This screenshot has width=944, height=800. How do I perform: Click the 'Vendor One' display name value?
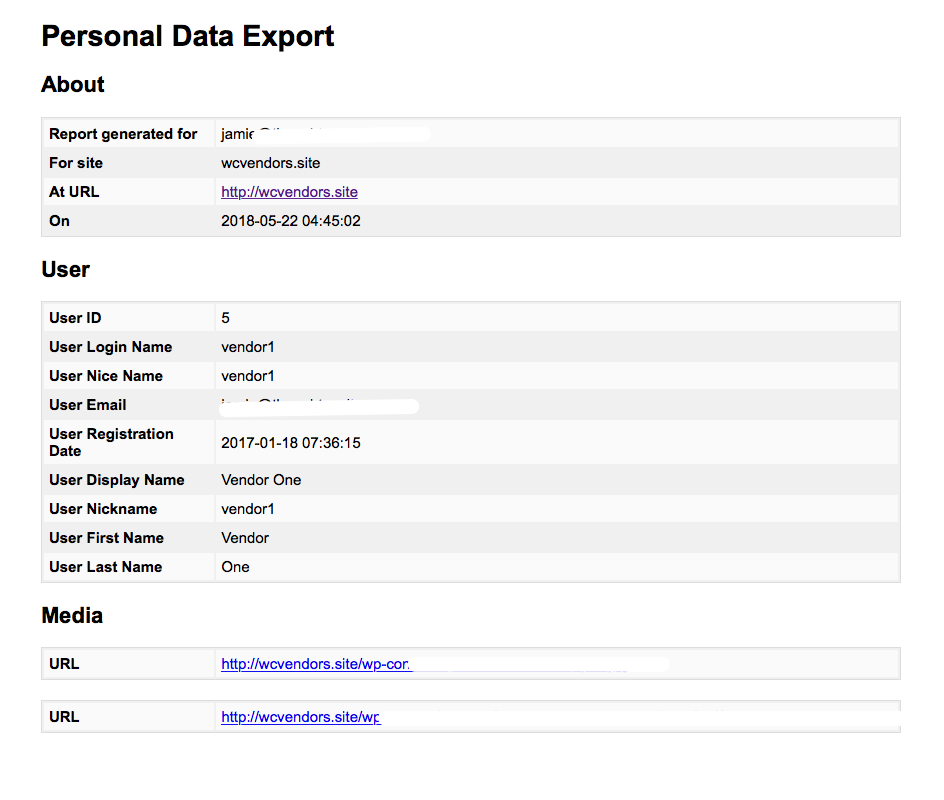[261, 480]
